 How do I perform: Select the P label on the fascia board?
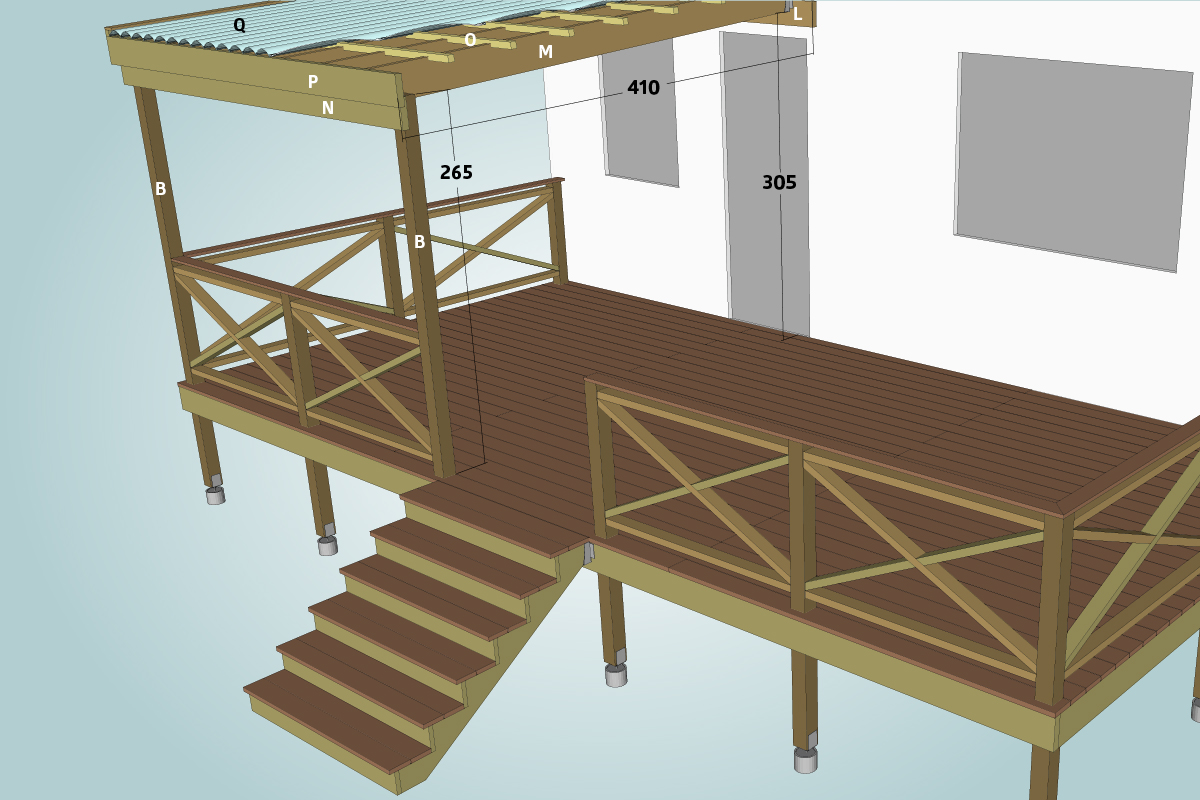click(313, 82)
